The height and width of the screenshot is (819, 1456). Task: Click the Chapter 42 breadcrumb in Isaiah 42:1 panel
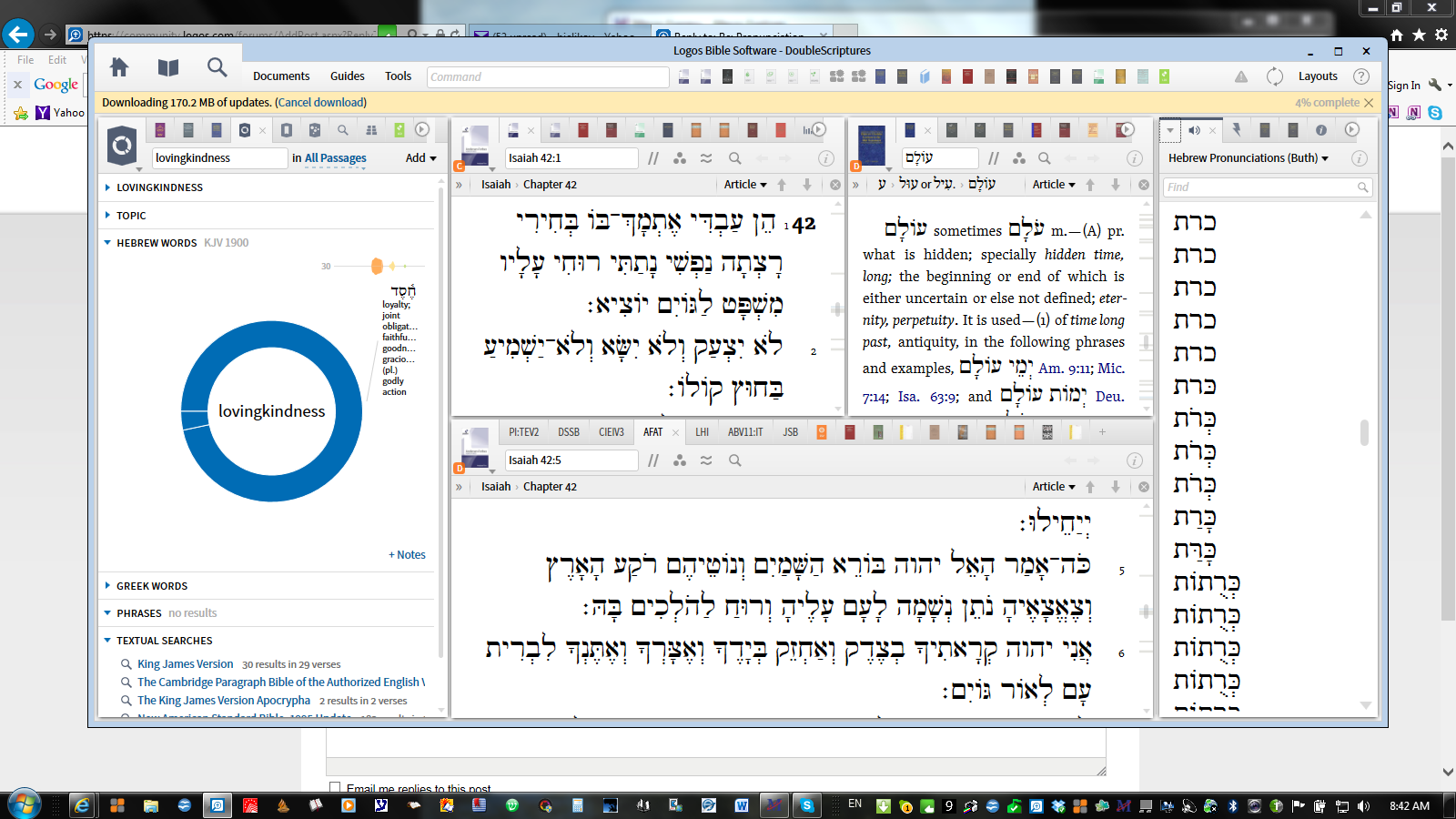tap(550, 185)
